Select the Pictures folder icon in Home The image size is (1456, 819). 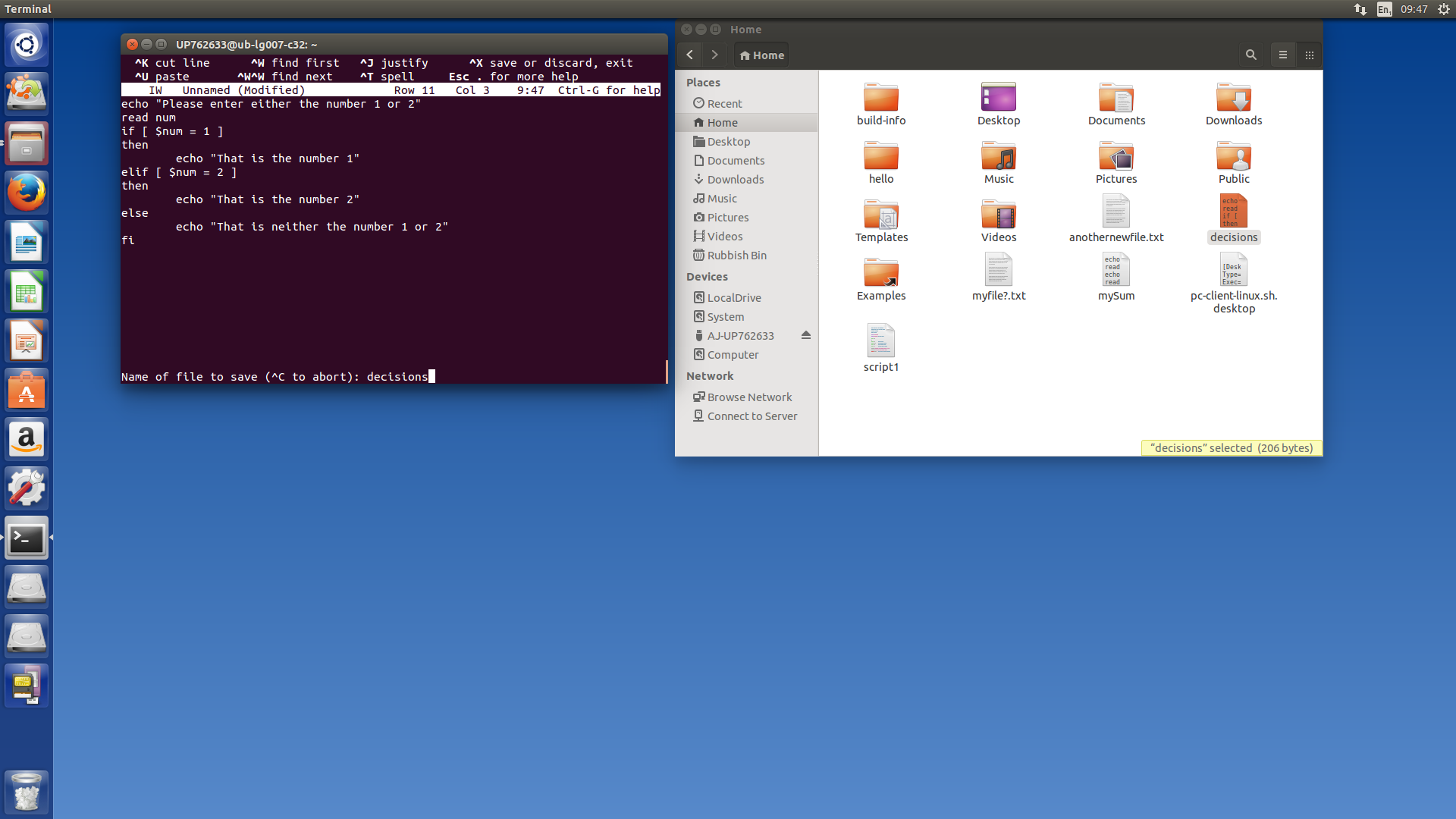click(x=1116, y=162)
